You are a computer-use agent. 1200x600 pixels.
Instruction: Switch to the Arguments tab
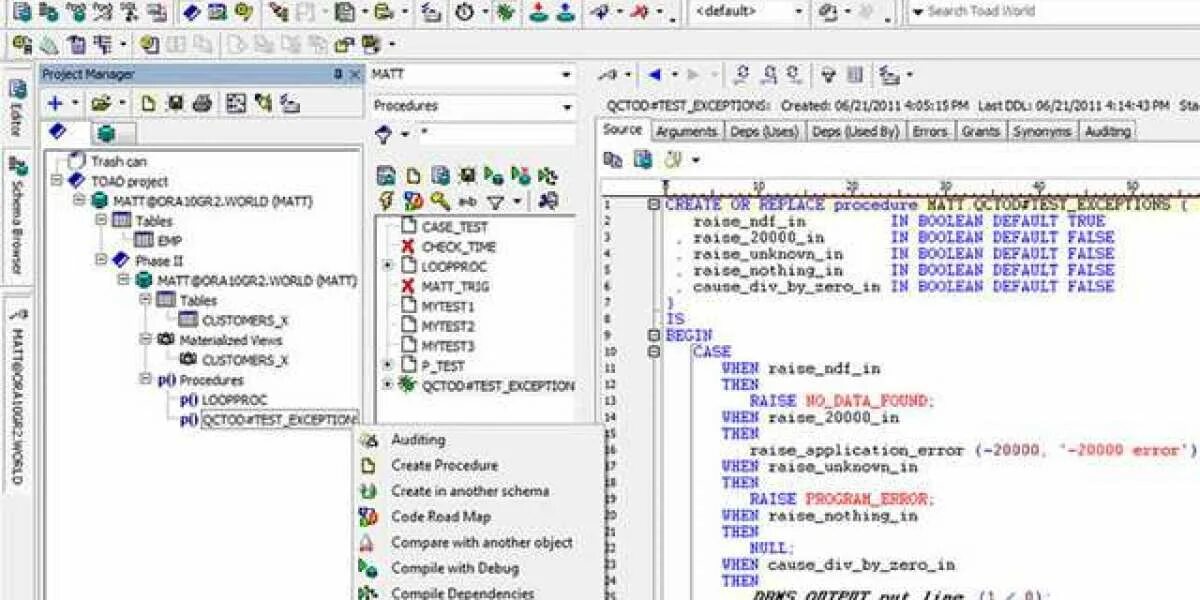pos(686,131)
